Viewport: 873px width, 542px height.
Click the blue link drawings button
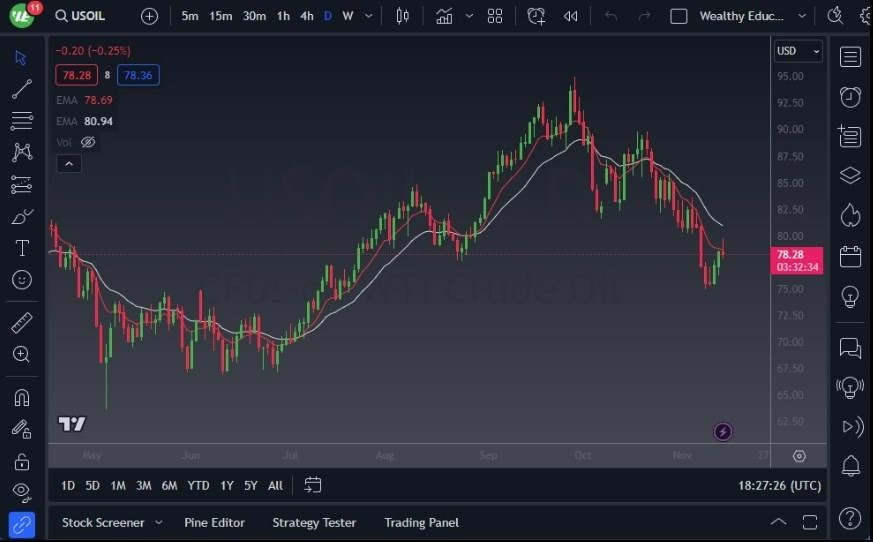point(22,525)
